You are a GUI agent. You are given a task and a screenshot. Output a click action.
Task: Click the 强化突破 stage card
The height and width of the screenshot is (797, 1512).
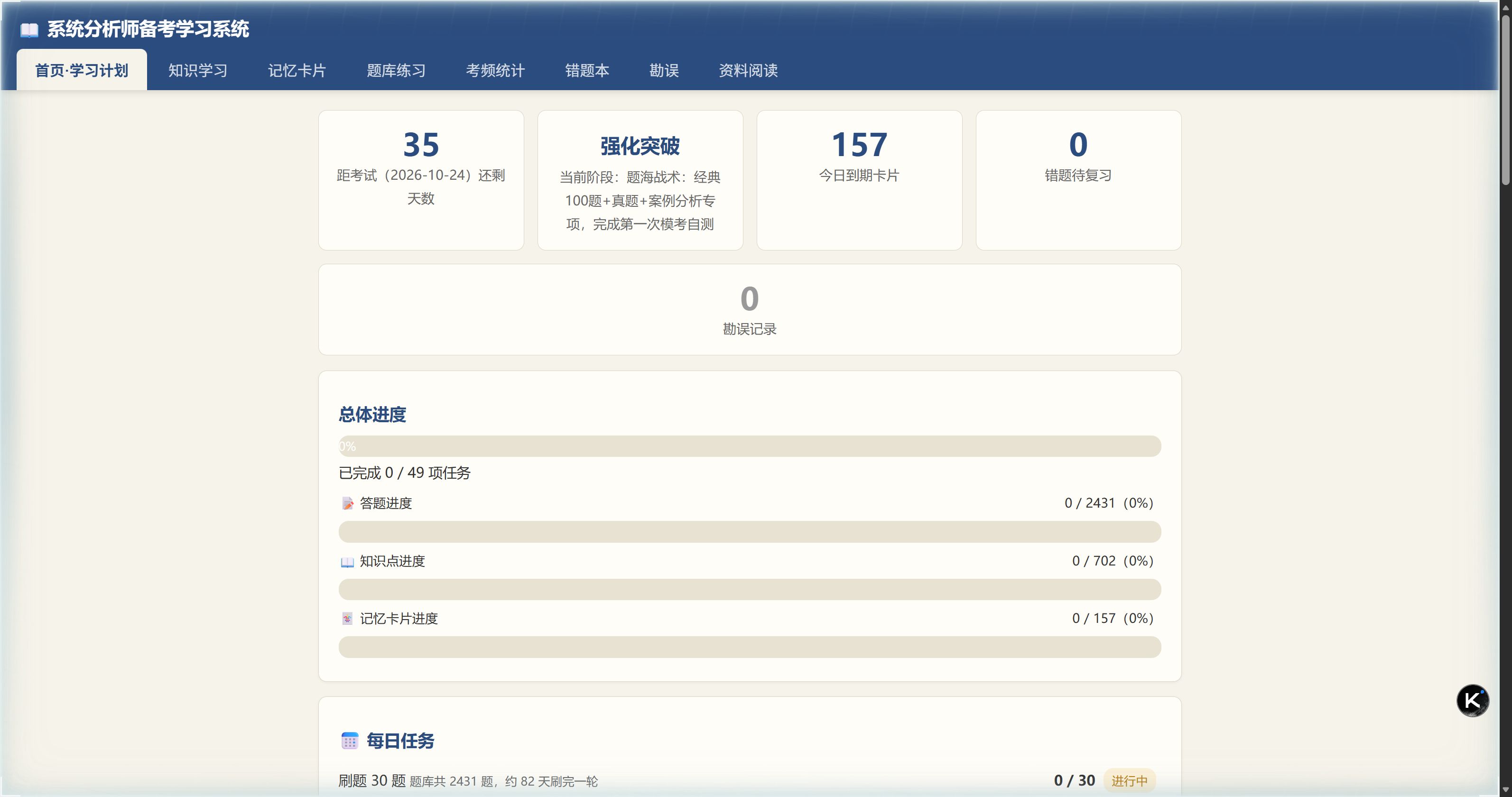pyautogui.click(x=640, y=180)
